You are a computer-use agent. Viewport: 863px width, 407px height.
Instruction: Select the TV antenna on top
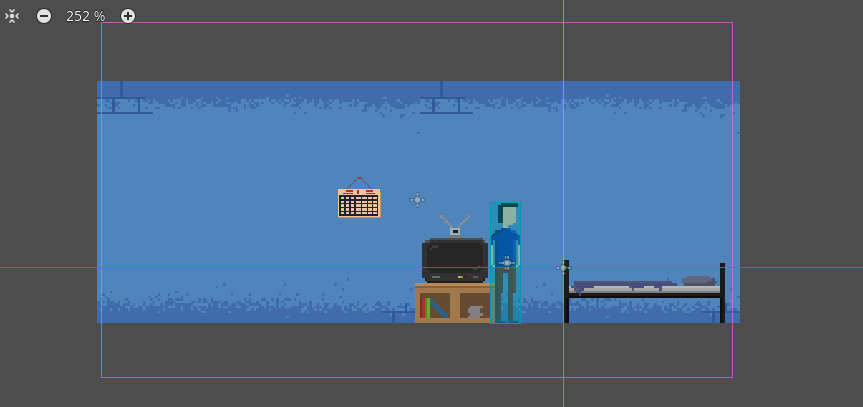tap(455, 226)
